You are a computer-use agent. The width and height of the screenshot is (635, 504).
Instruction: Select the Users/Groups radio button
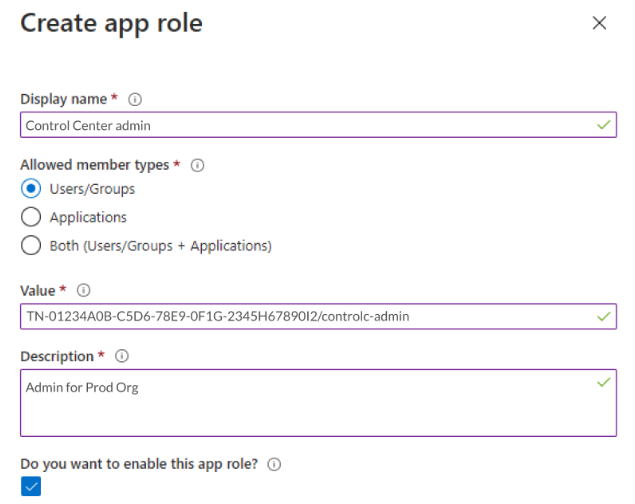click(x=31, y=189)
